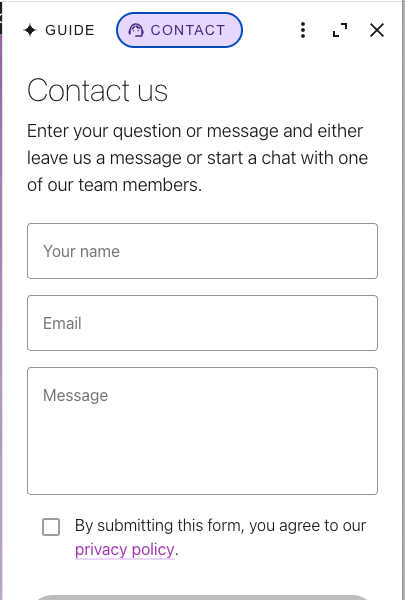Click the Email placeholder text

tap(62, 323)
